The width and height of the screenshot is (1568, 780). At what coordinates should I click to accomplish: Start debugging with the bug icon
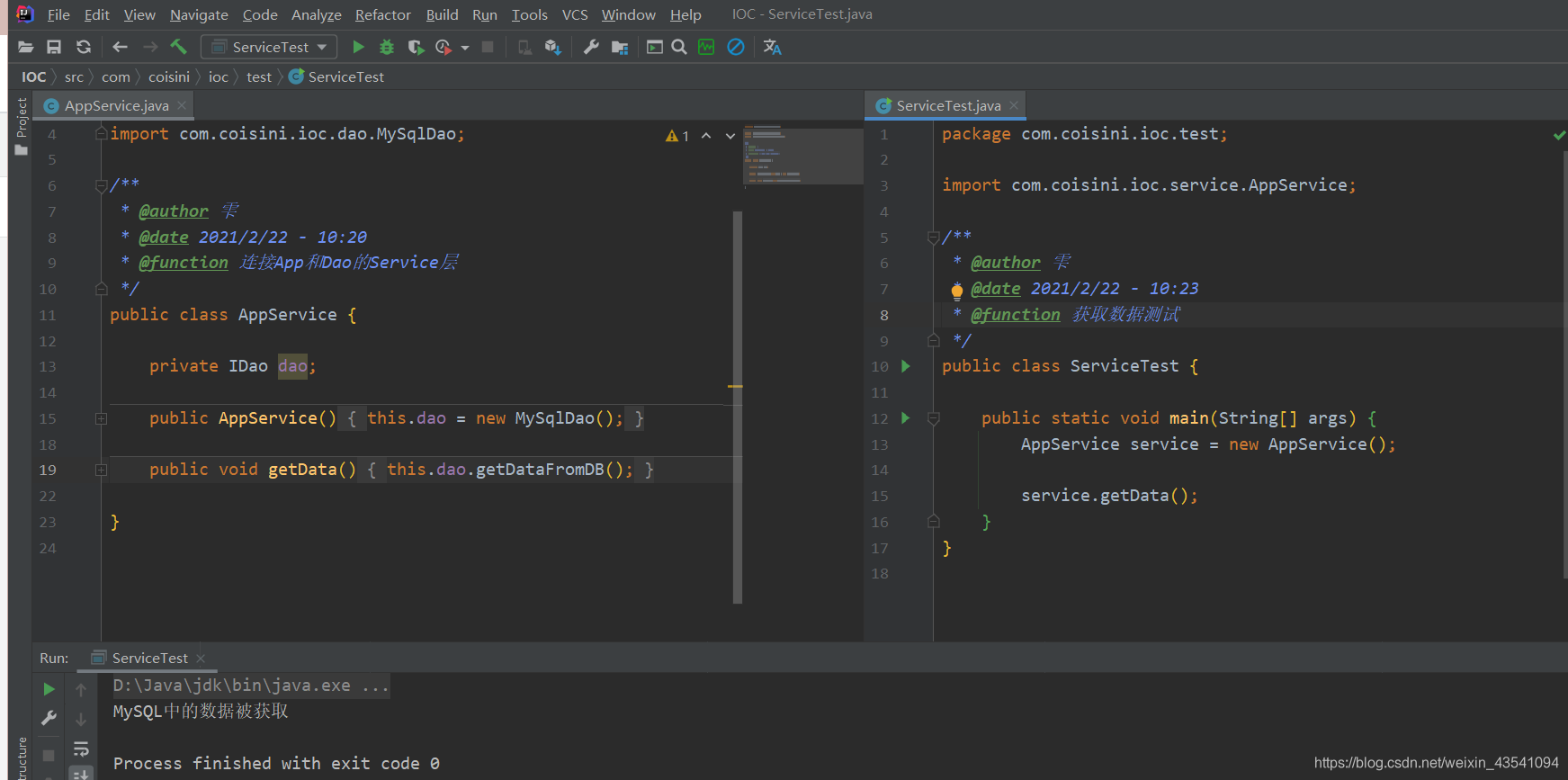pos(387,47)
